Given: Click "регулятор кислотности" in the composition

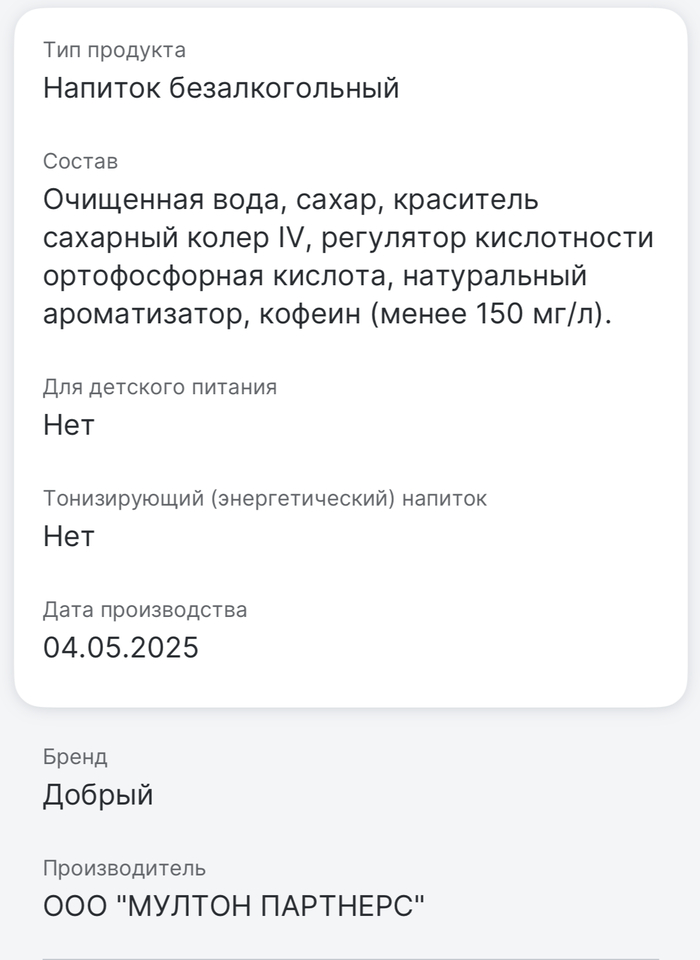Looking at the screenshot, I should (489, 238).
